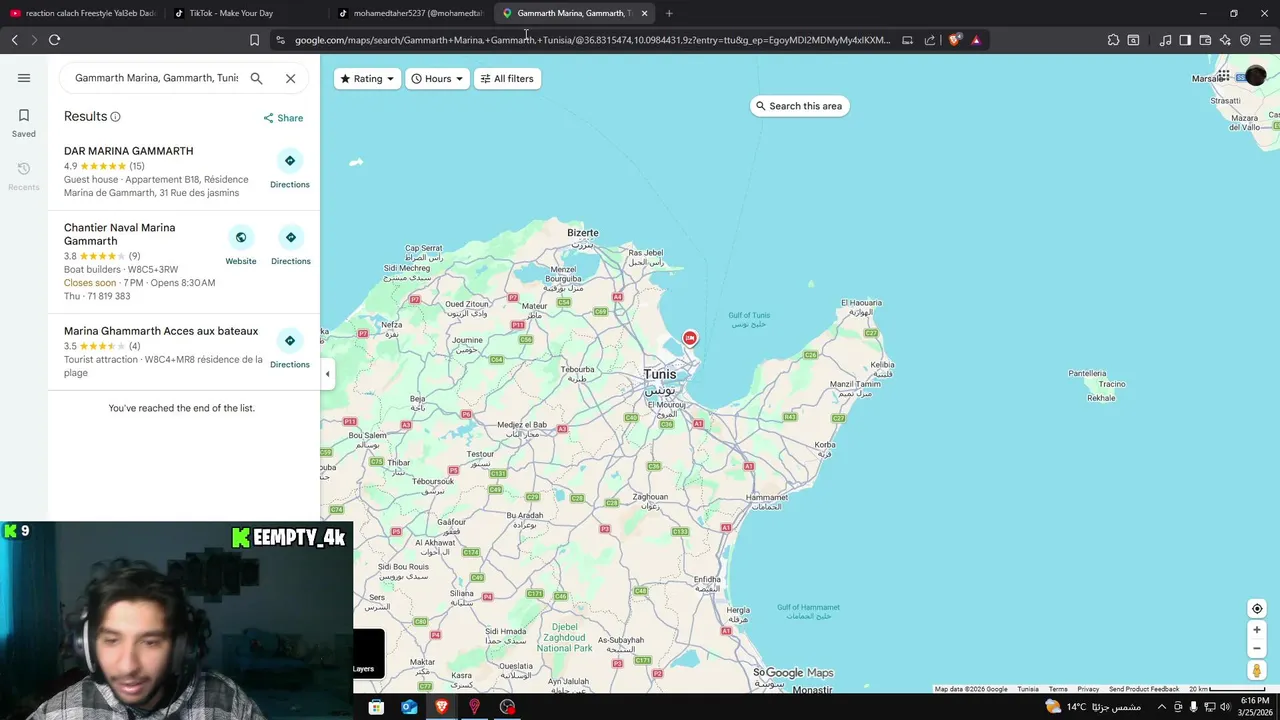Collapse the side results panel
Viewport: 1280px width, 720px height.
coord(327,374)
